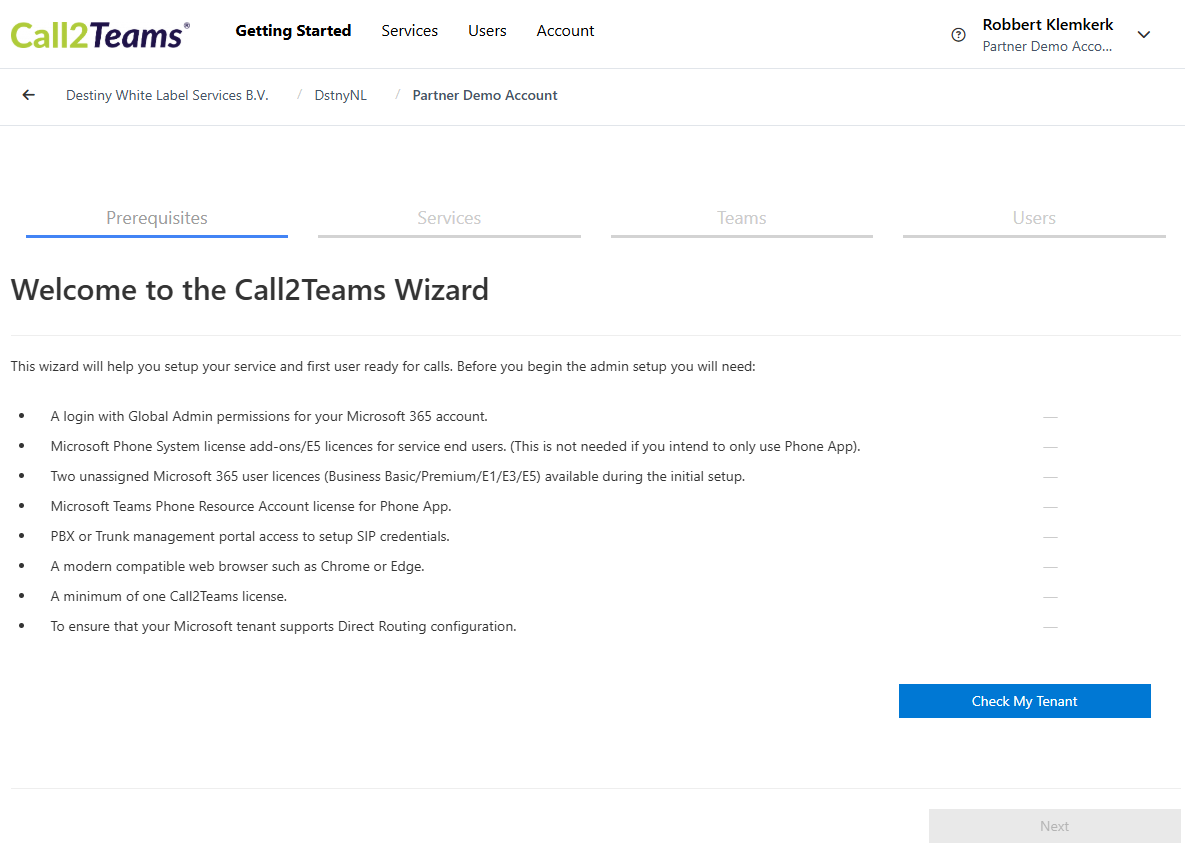Go to Destiny White Label Services B.V. breadcrumb
Screen dimensions: 1185x846
[x=167, y=96]
